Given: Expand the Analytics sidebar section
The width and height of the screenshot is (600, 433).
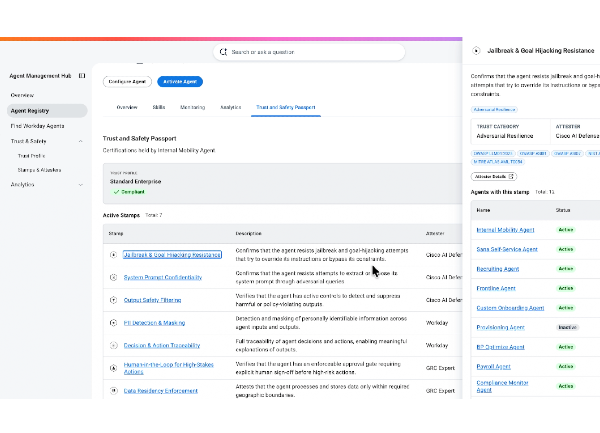Looking at the screenshot, I should pos(80,185).
